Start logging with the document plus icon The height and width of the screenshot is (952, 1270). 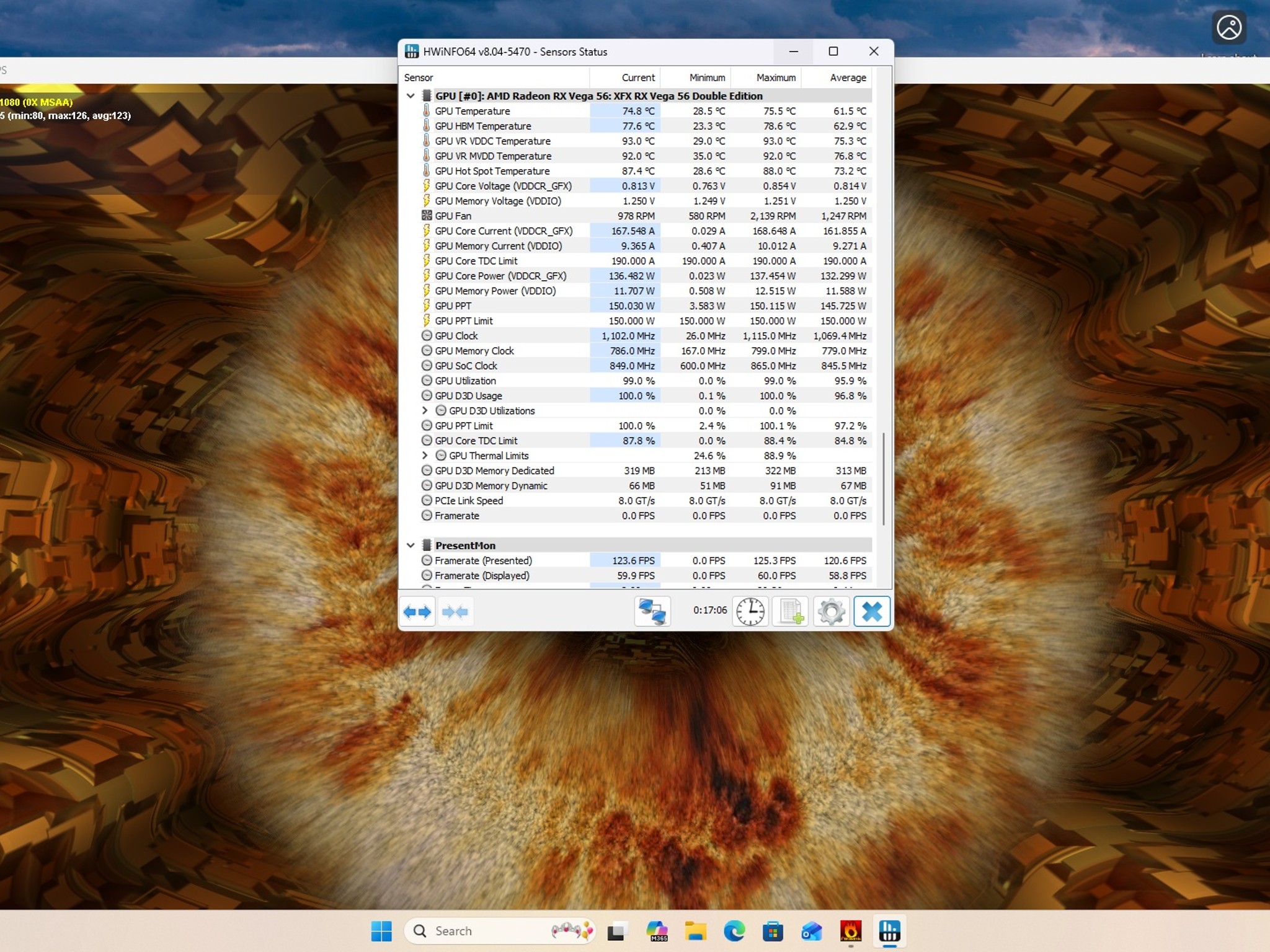coord(791,612)
